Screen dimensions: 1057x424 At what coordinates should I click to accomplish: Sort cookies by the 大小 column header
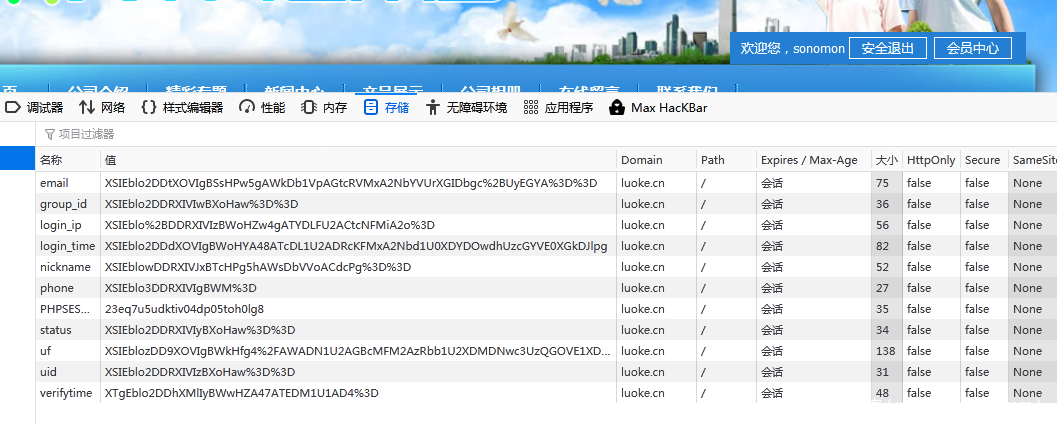[x=886, y=160]
